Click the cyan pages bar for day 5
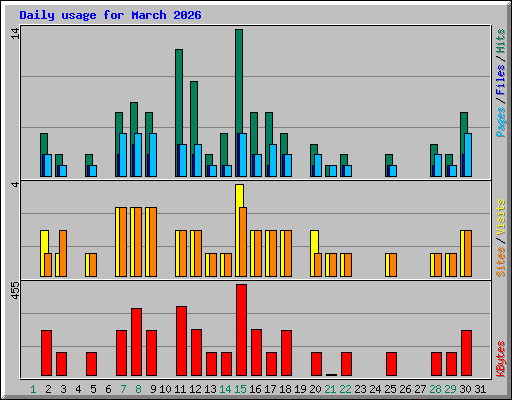512x400 pixels. point(93,171)
